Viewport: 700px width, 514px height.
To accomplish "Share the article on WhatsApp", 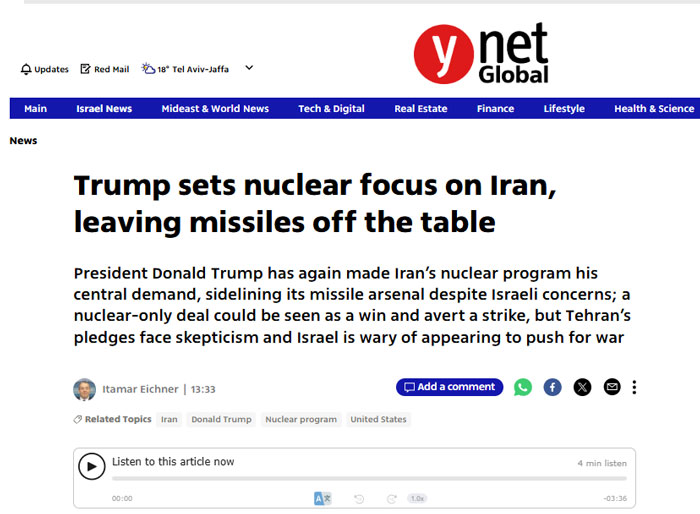I will 523,387.
